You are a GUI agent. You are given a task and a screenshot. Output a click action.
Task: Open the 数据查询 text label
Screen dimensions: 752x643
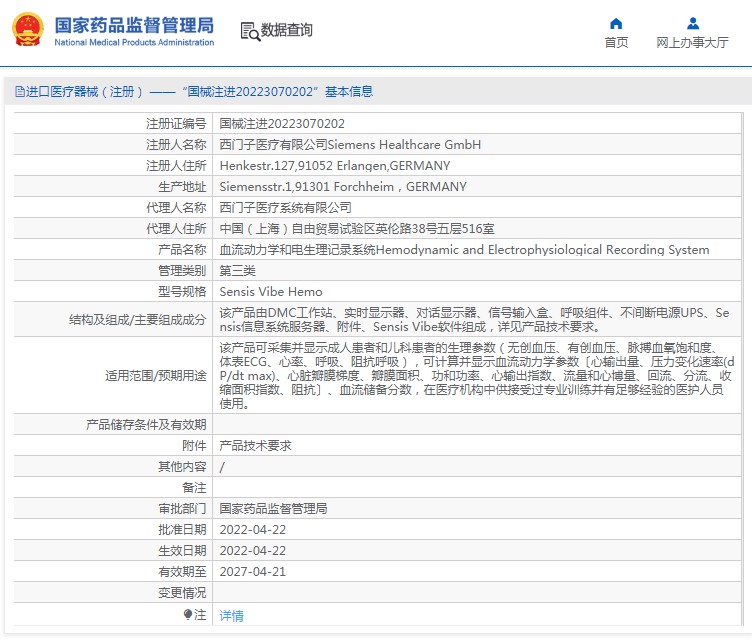tap(287, 31)
